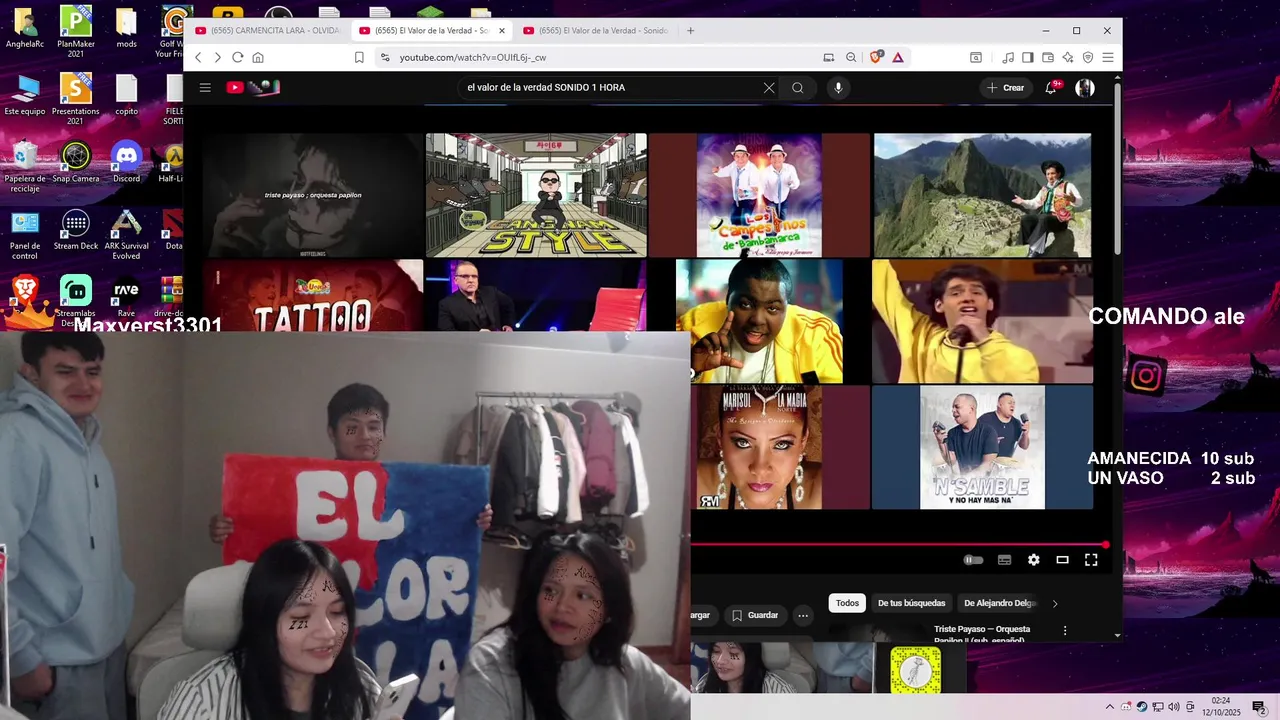The height and width of the screenshot is (720, 1280).
Task: Reload the current YouTube page
Action: pyautogui.click(x=237, y=58)
